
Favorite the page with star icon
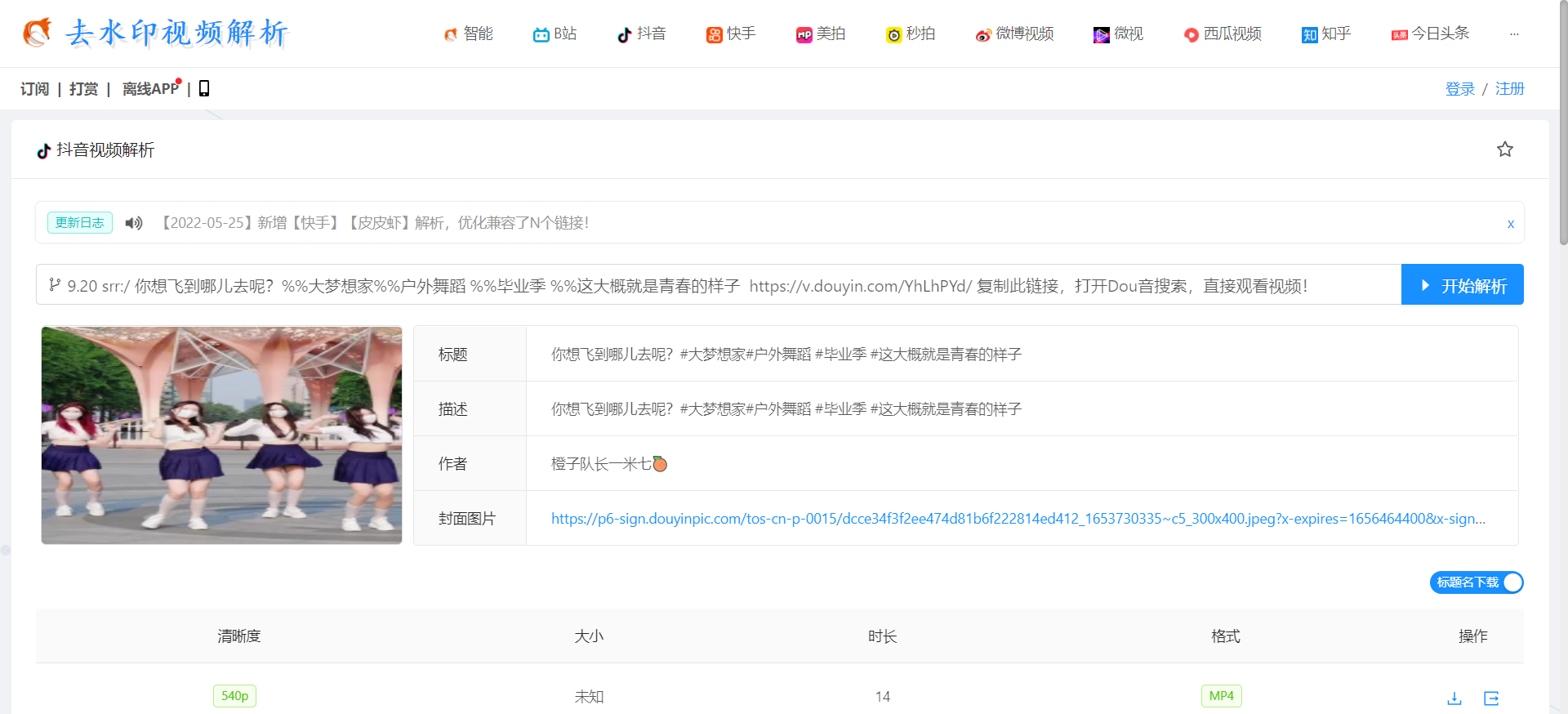click(1504, 149)
